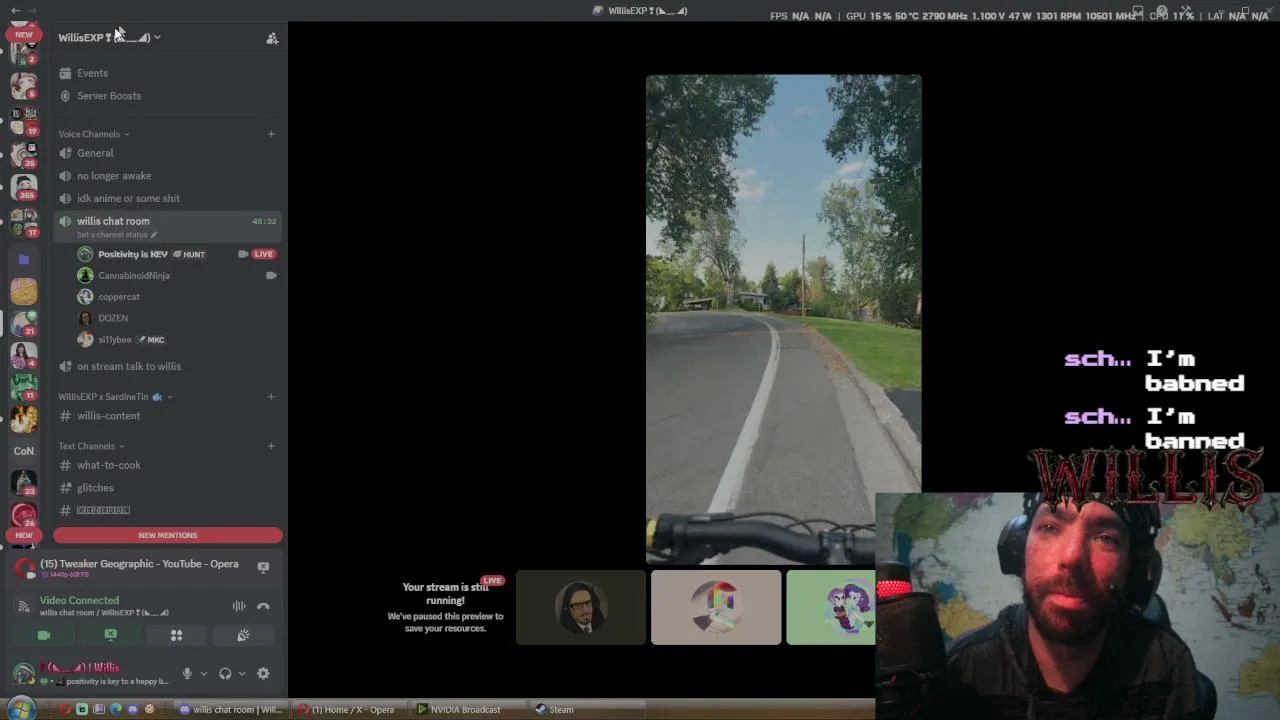The height and width of the screenshot is (720, 1280).
Task: Open headphone output options arrow
Action: (242, 674)
